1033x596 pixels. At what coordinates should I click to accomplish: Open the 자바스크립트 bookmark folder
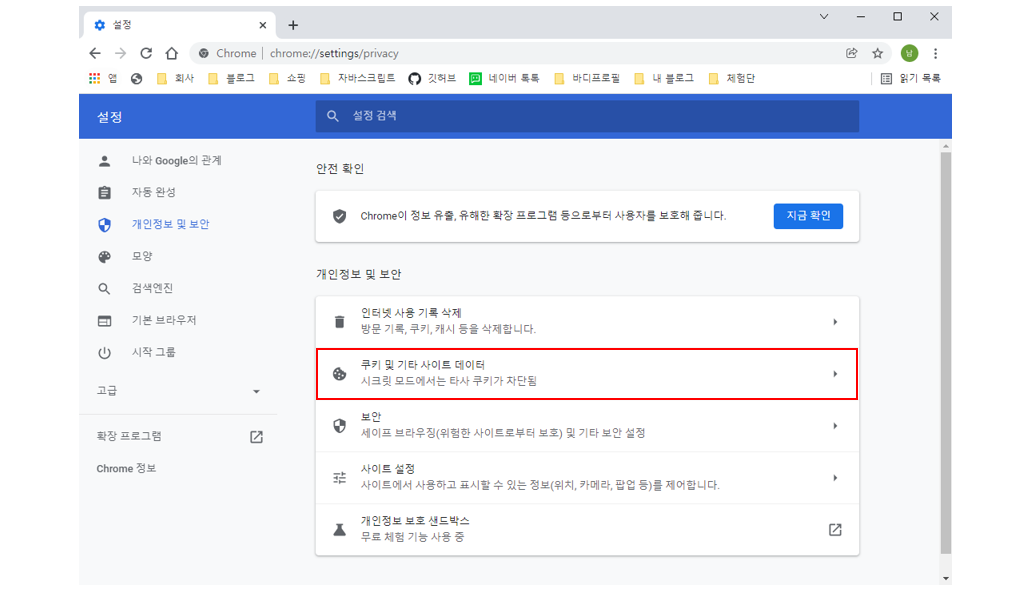click(357, 78)
